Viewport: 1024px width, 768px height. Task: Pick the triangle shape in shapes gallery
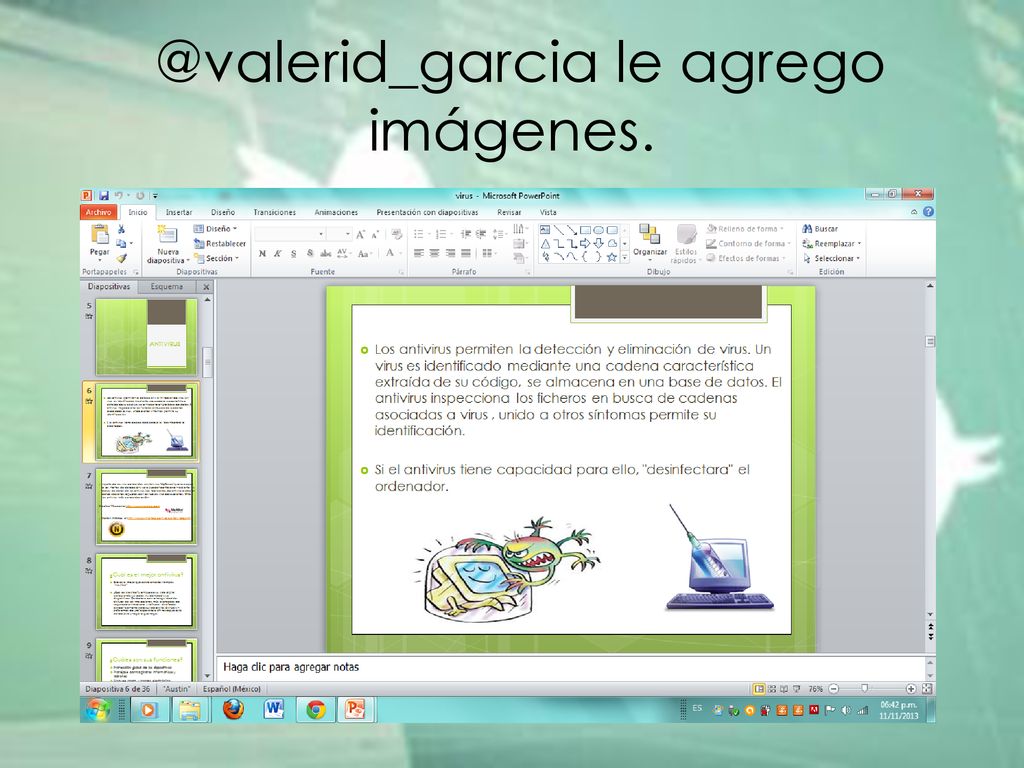545,244
